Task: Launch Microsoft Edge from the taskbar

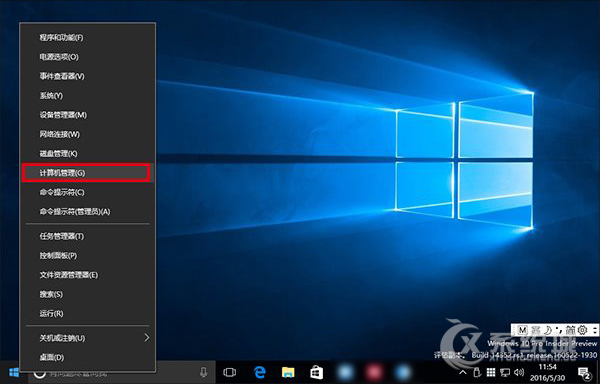Action: [x=260, y=372]
